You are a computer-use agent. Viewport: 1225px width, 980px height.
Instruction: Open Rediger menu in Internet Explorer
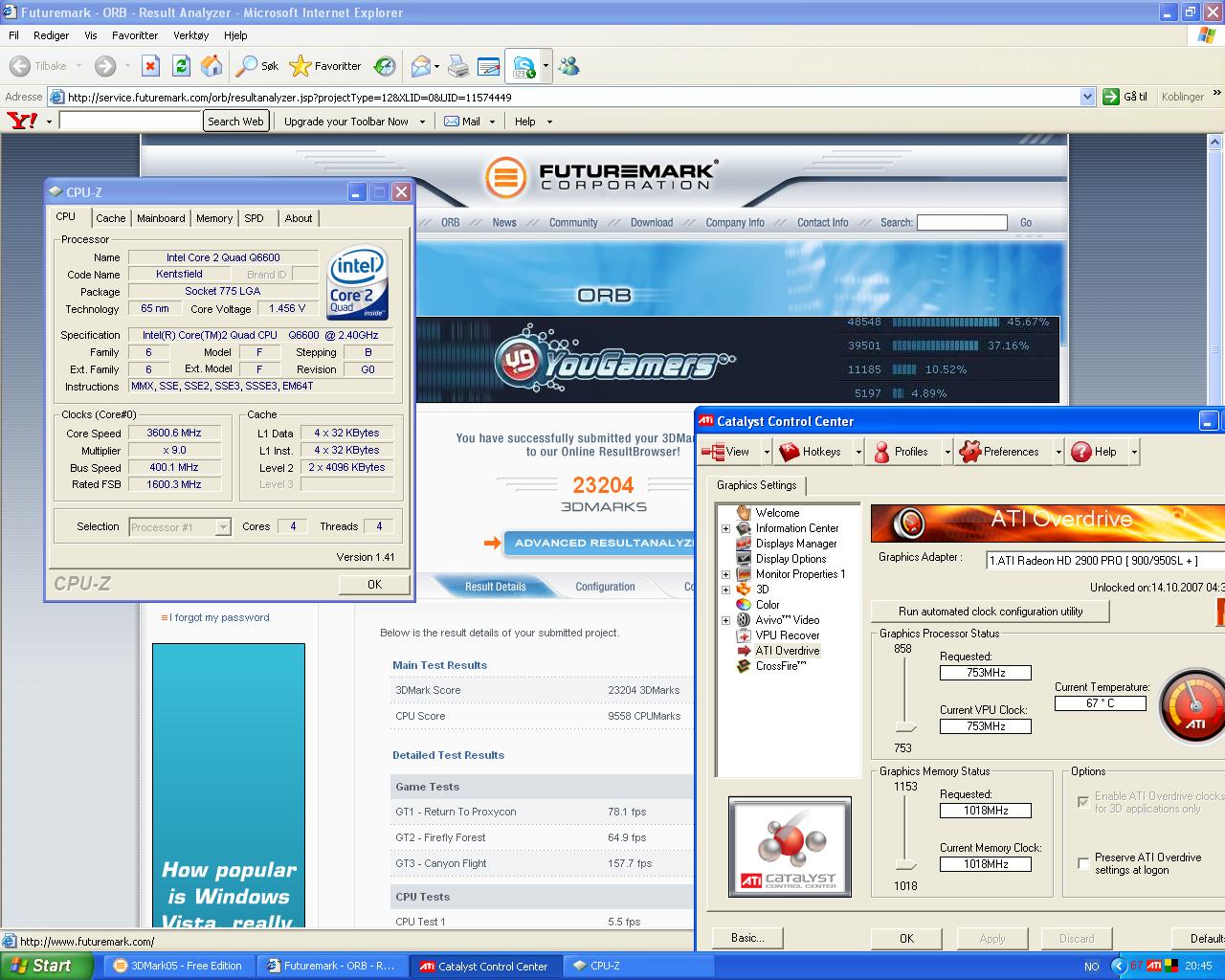(x=51, y=35)
